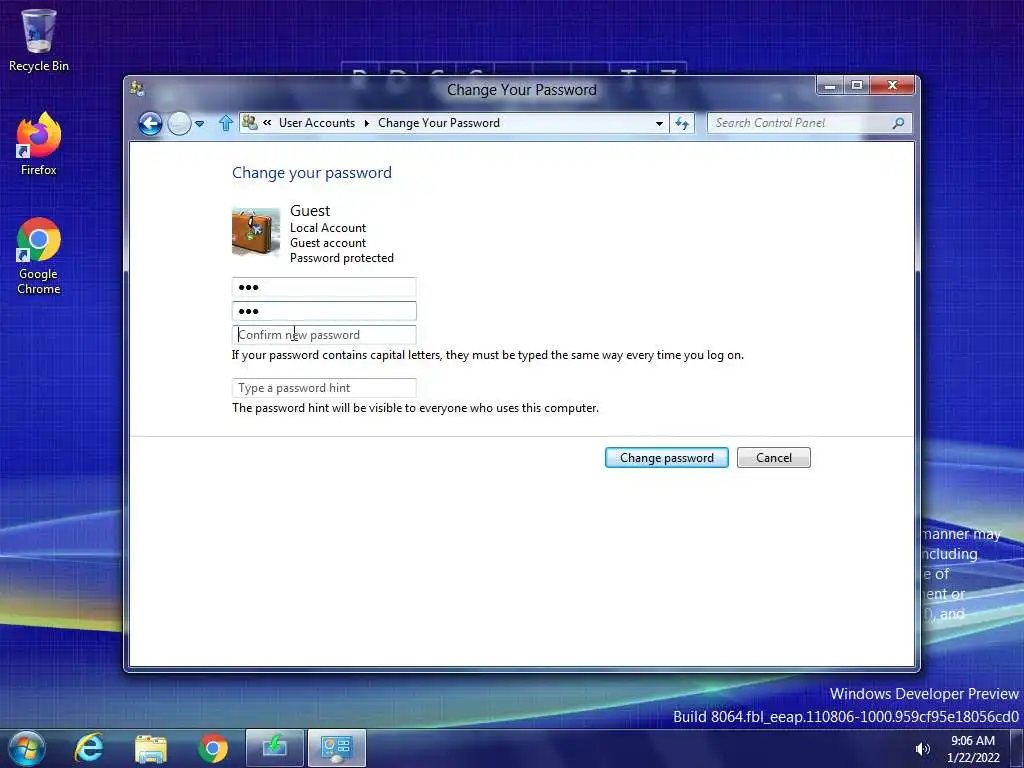Screen dimensions: 1024x768
Task: Click the Control Panel taskbar button
Action: 337,748
